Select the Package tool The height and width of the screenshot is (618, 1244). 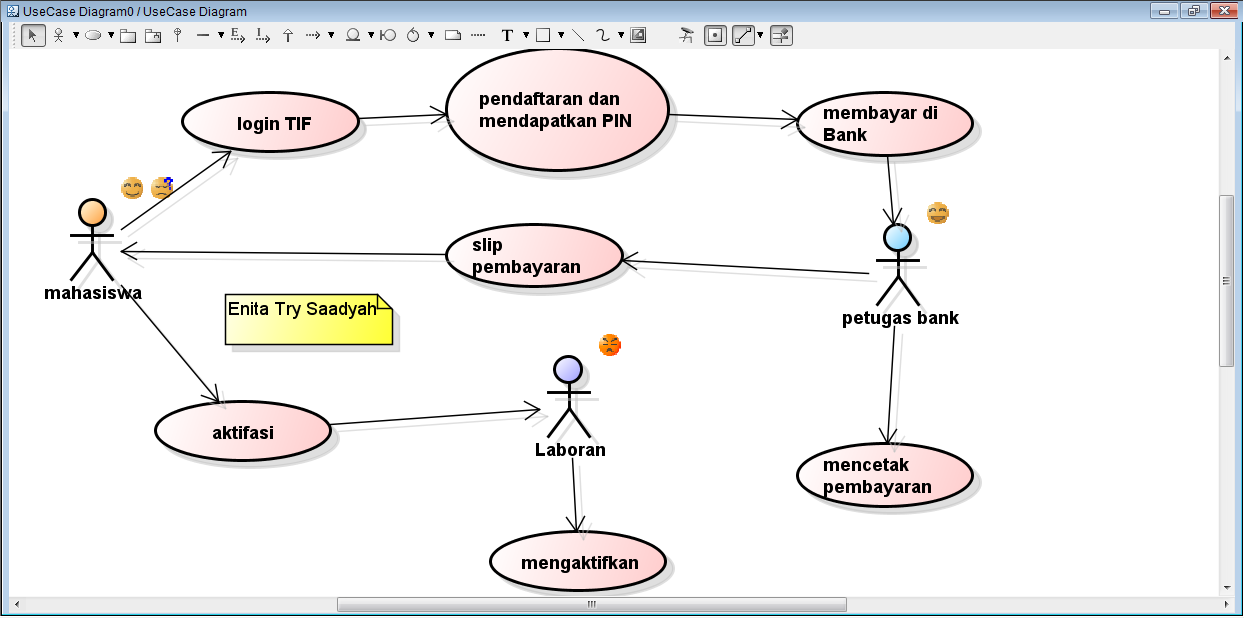click(127, 35)
